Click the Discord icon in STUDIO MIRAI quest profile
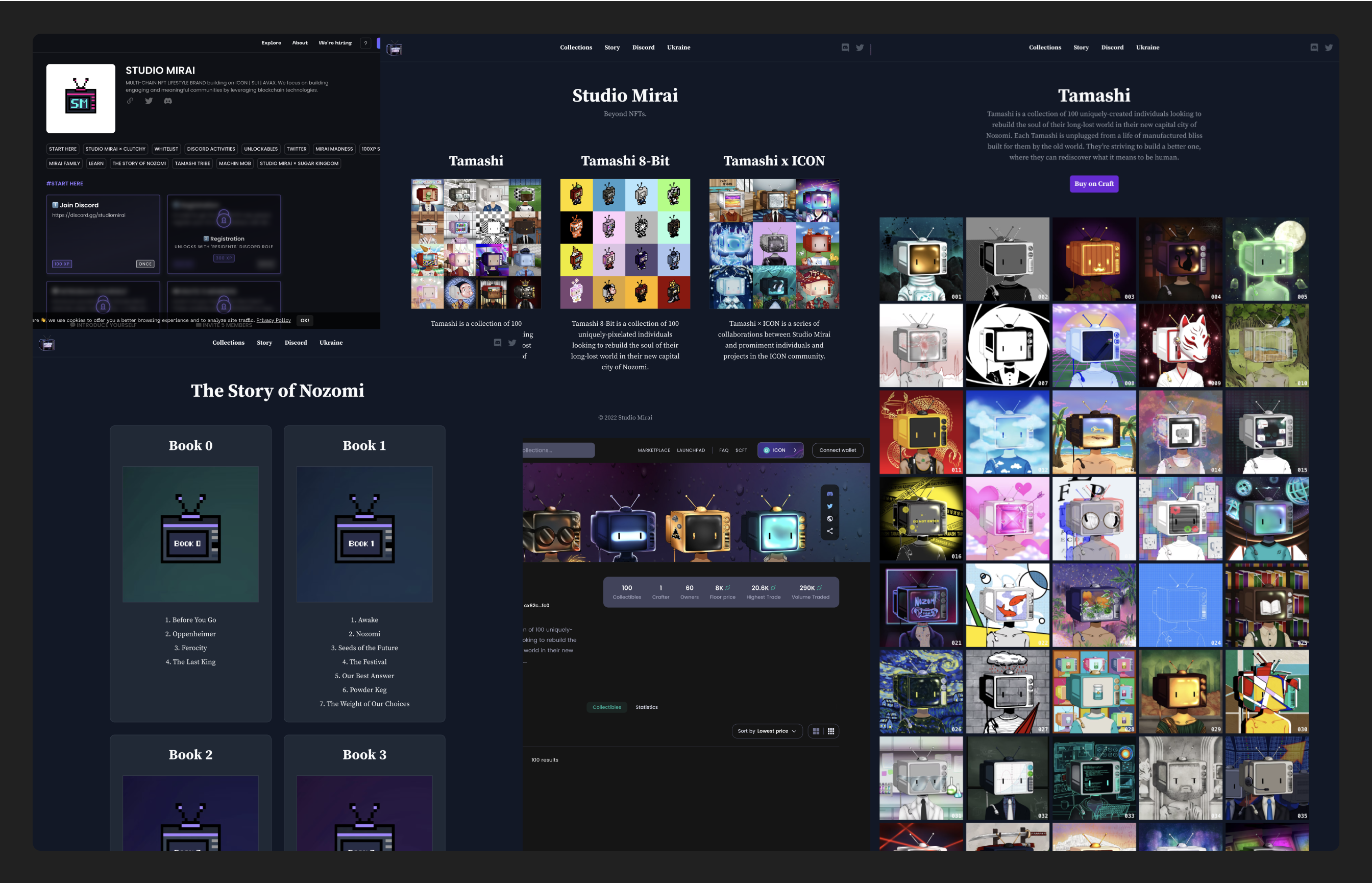Viewport: 1372px width, 883px height. (x=168, y=101)
